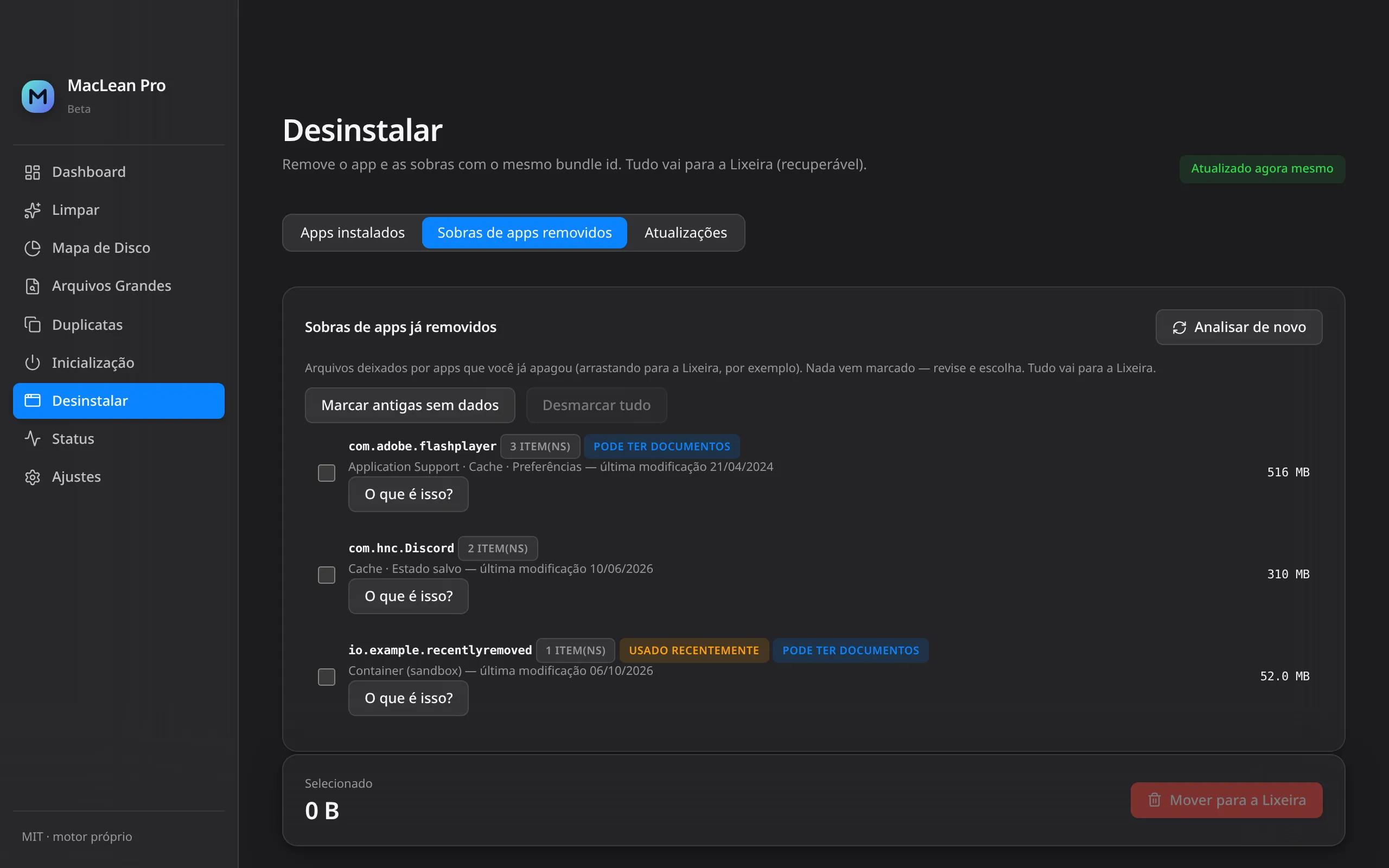Click the Desmarcar tudo button
The width and height of the screenshot is (1389, 868).
[596, 405]
